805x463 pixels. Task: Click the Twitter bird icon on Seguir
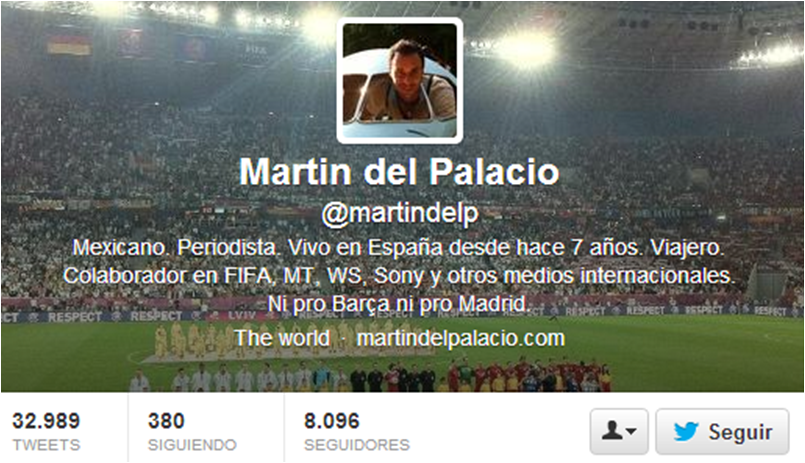pos(686,432)
